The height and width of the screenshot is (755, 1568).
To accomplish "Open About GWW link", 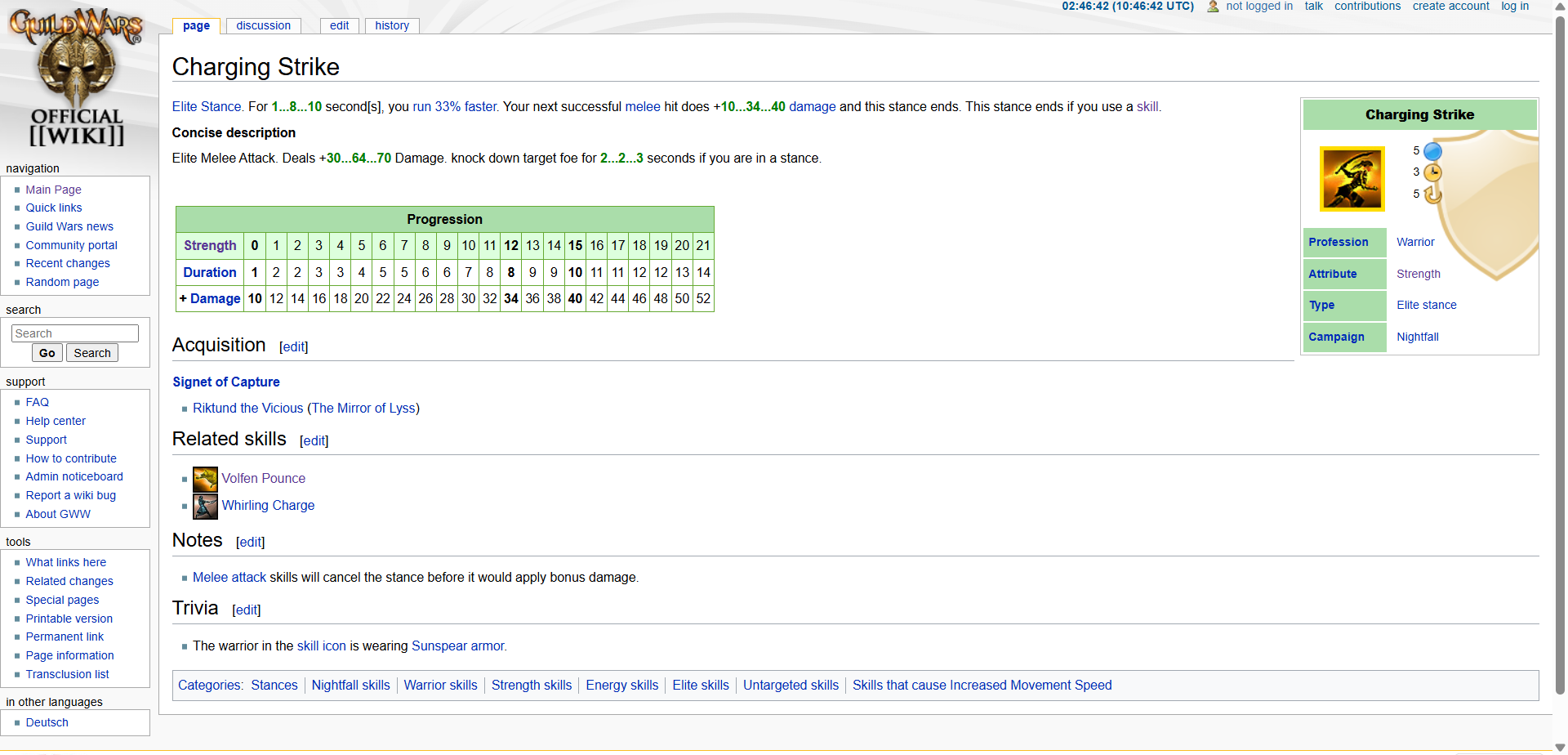I will [x=58, y=514].
